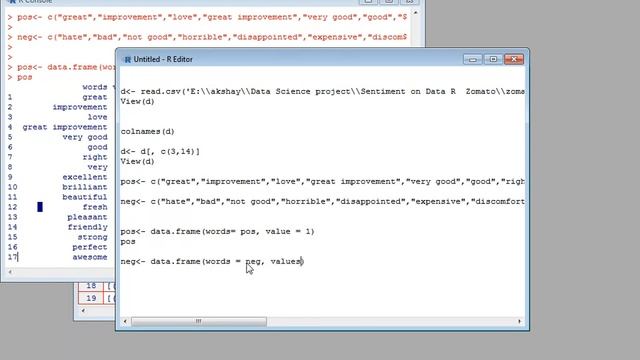Click the R Editor scroll left arrow
Viewport: 640px width, 360px height.
coord(125,322)
